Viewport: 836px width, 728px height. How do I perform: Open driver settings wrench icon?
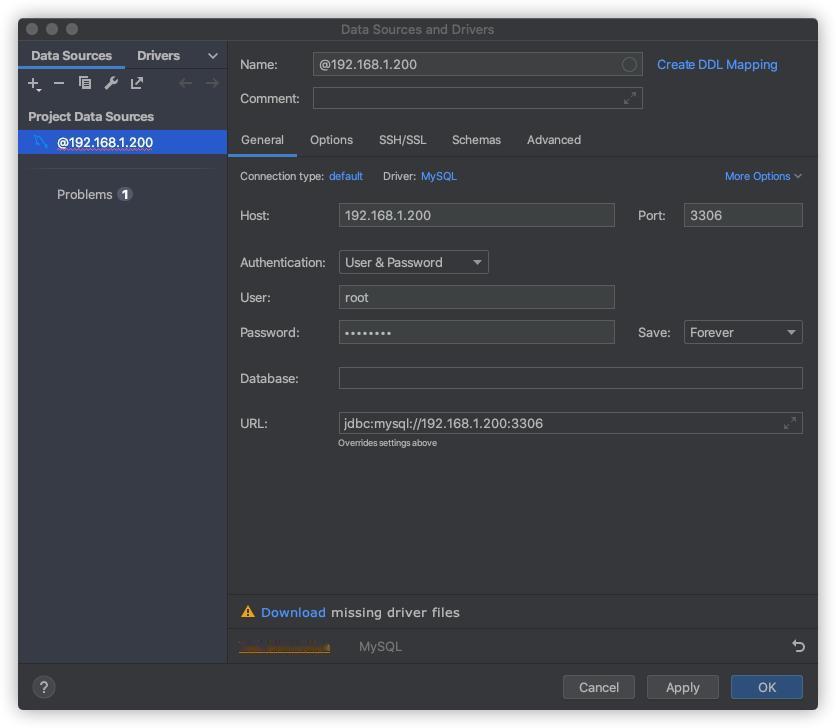[x=111, y=83]
